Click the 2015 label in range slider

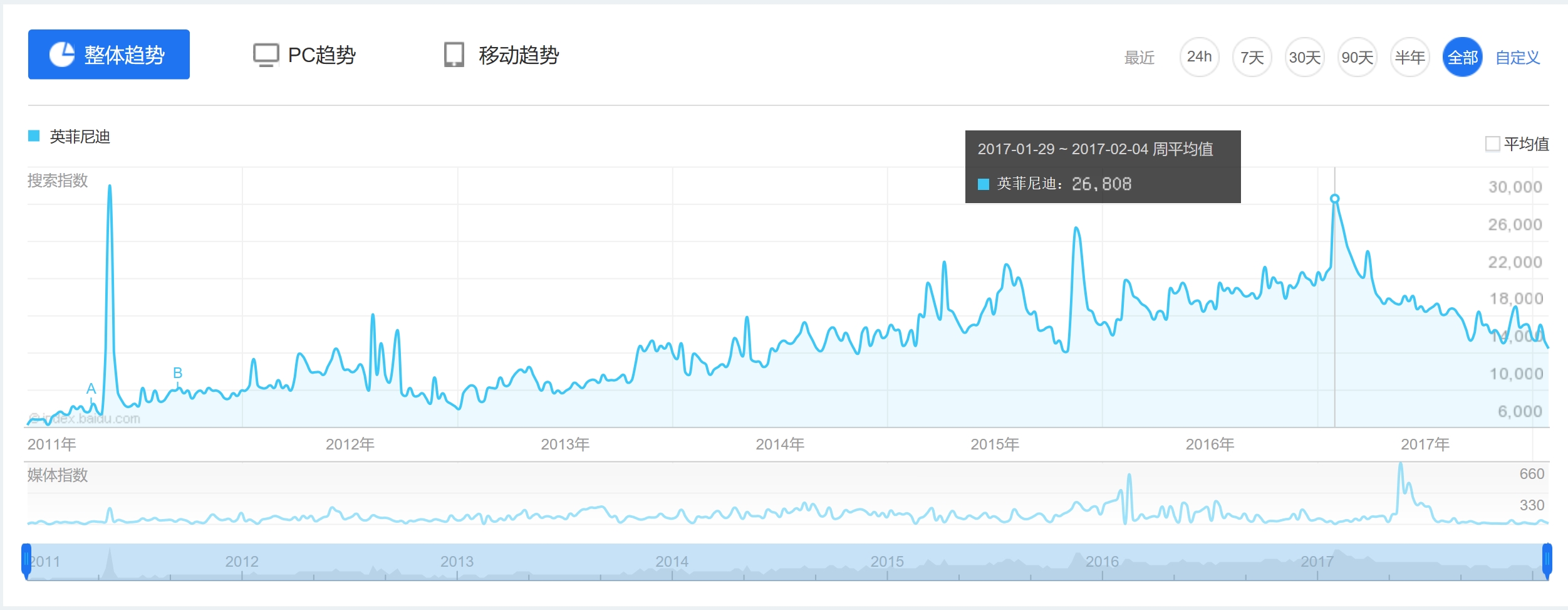point(886,561)
